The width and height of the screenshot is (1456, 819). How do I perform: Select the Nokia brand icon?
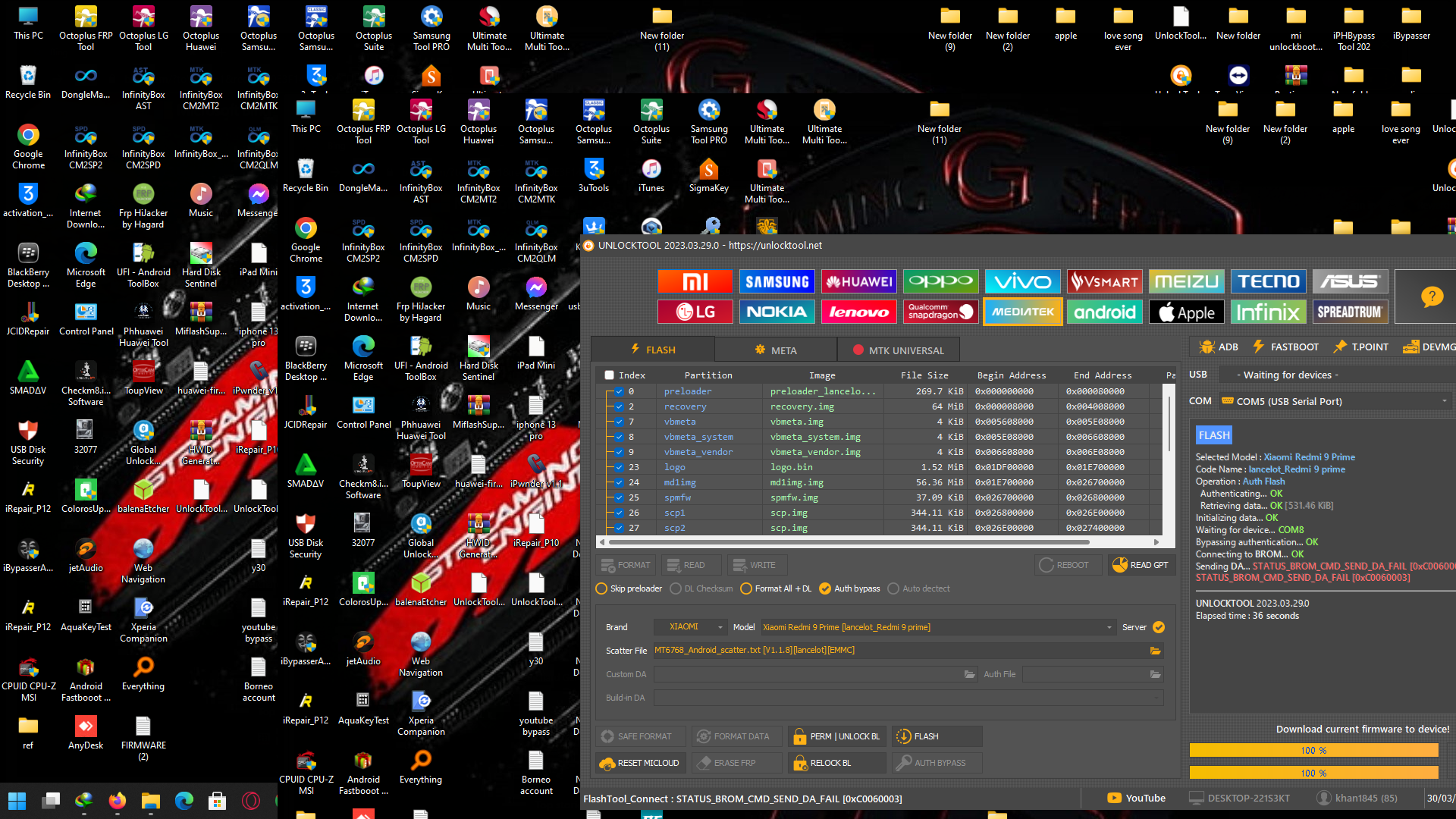point(777,312)
